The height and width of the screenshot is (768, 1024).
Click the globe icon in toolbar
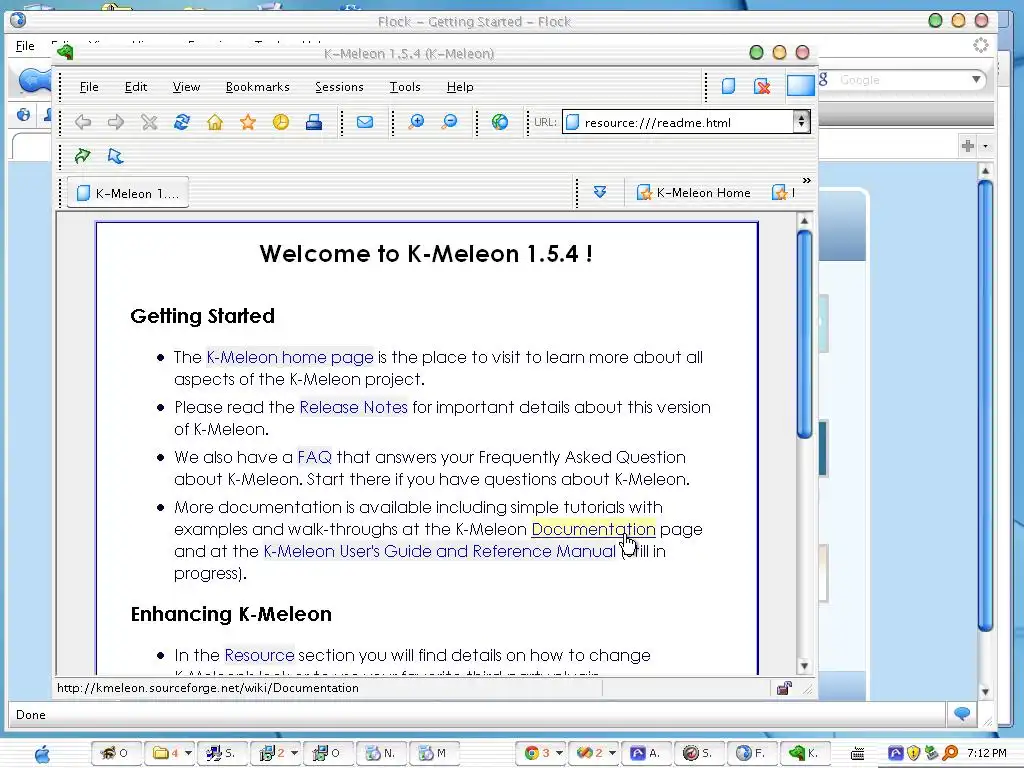[x=500, y=122]
